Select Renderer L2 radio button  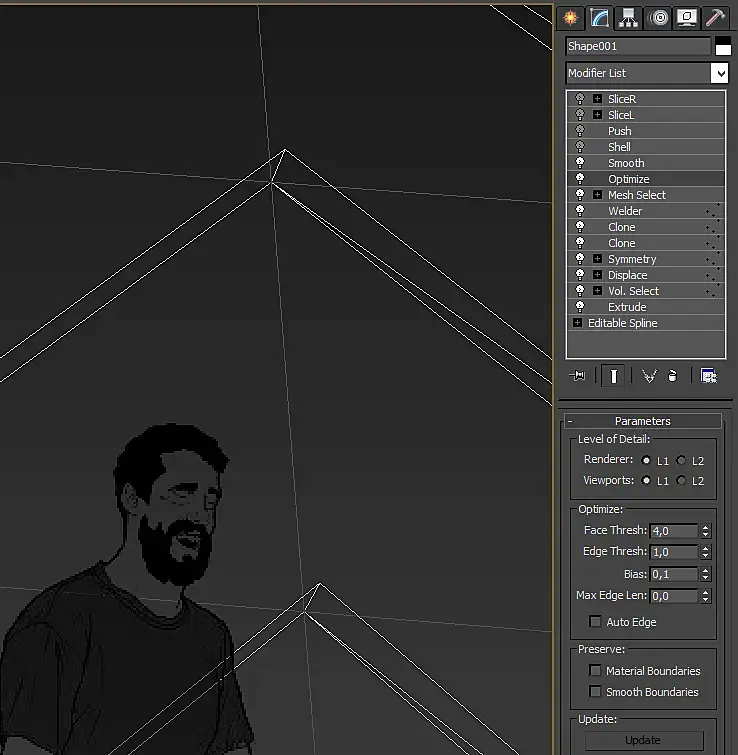click(681, 461)
